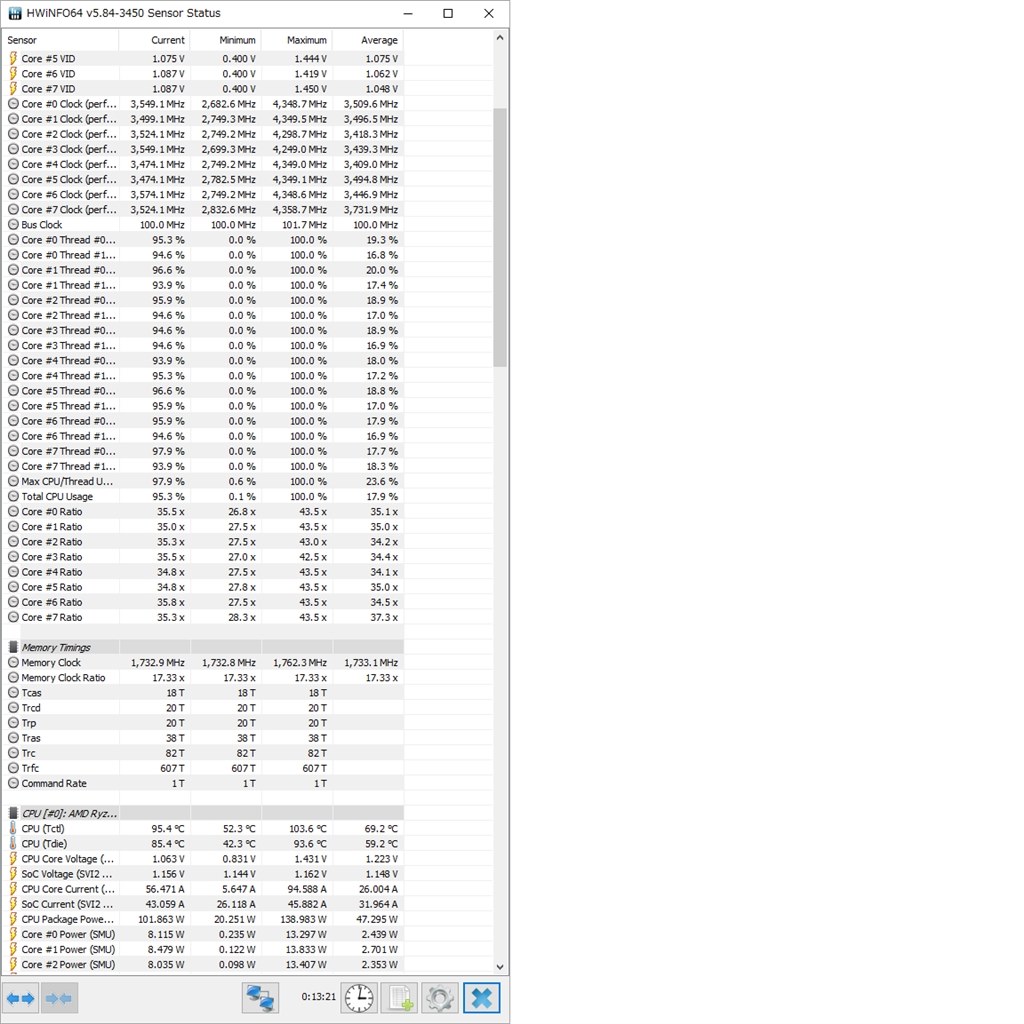Select the Core #3 Thread #0 usage row

click(202, 330)
